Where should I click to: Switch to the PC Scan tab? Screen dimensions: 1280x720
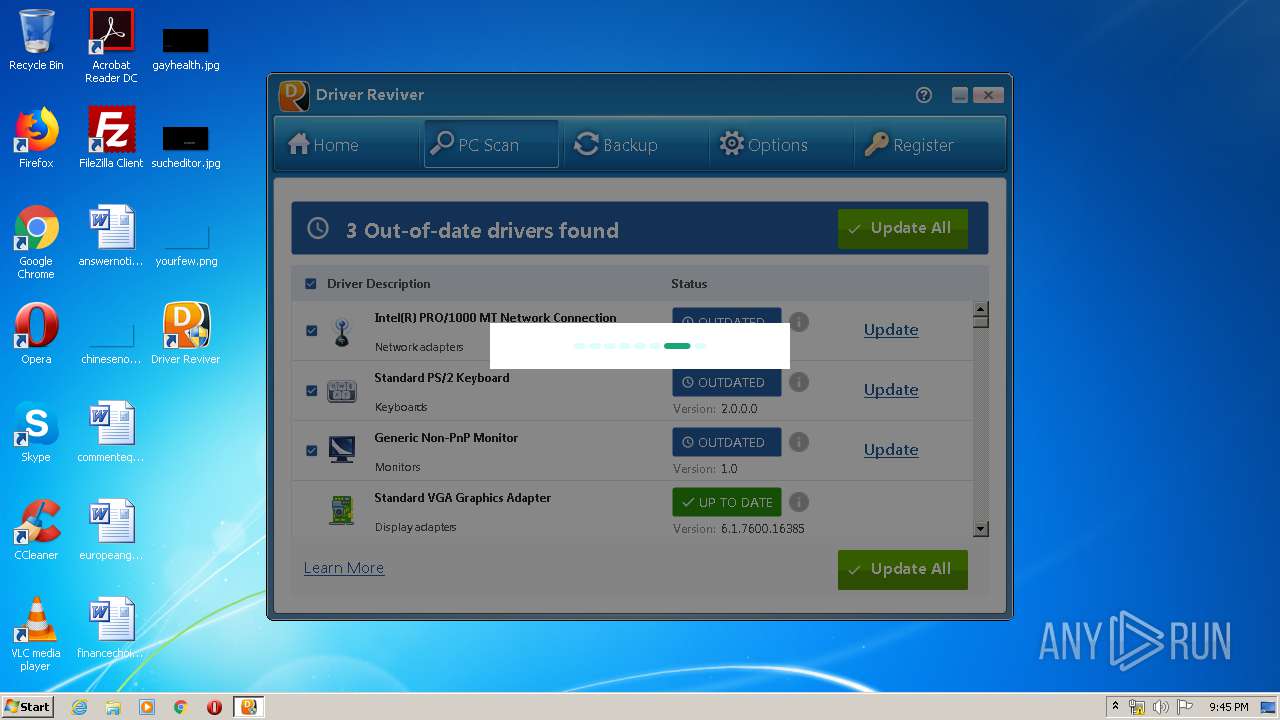pyautogui.click(x=491, y=145)
